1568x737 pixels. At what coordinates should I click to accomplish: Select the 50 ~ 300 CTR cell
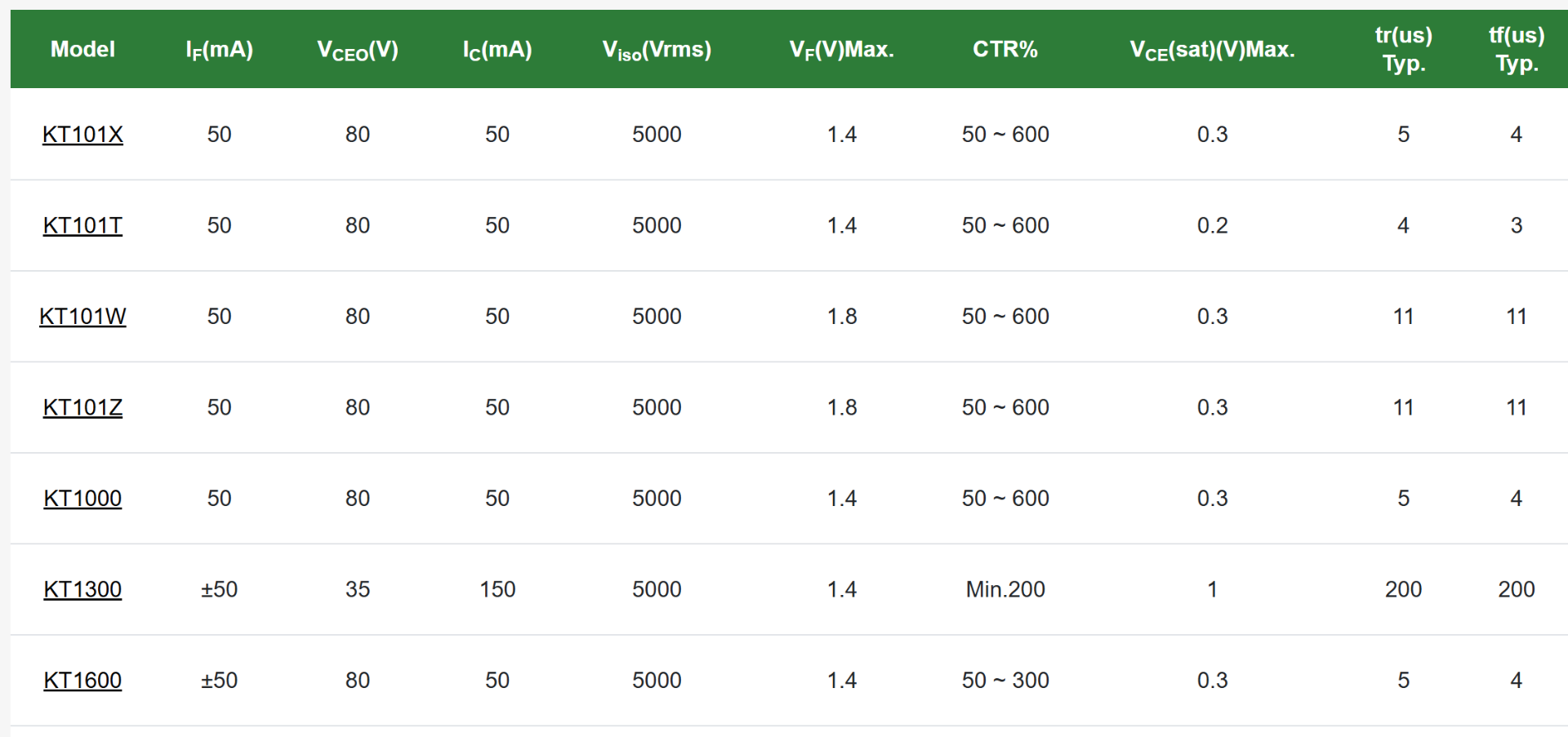point(1005,681)
